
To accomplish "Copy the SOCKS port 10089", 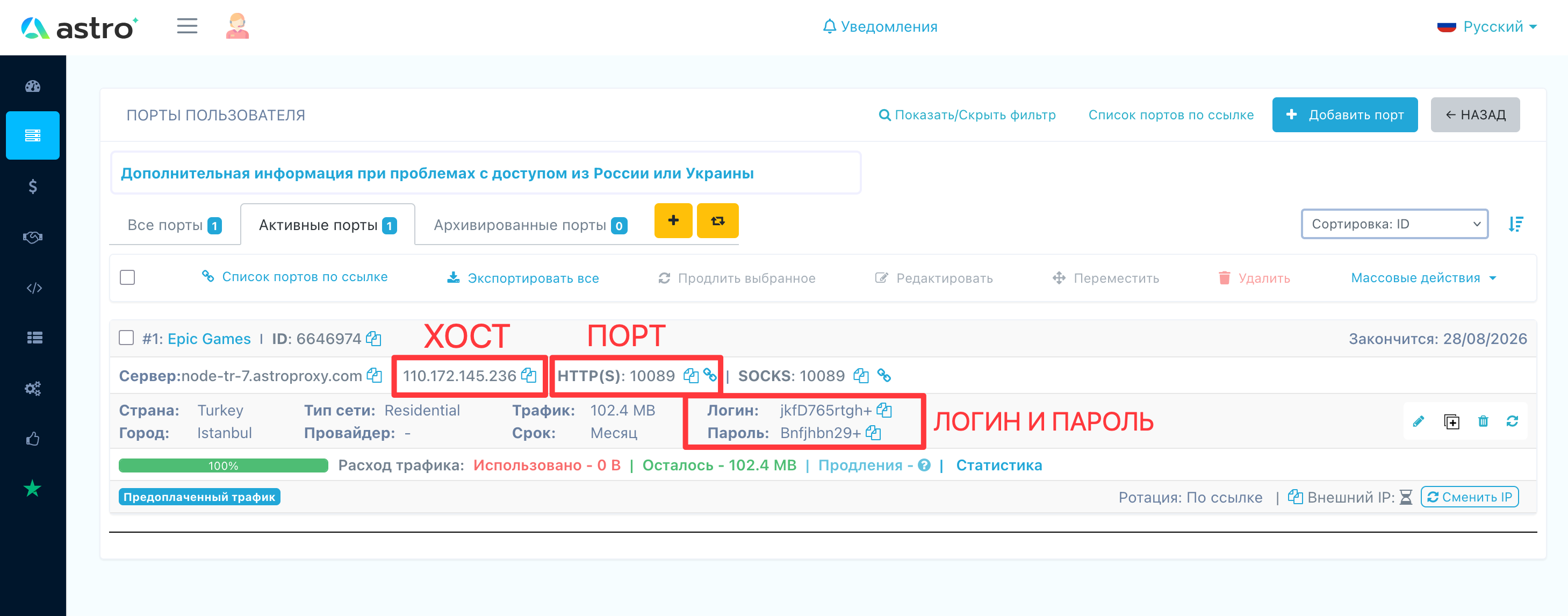I will pyautogui.click(x=861, y=376).
